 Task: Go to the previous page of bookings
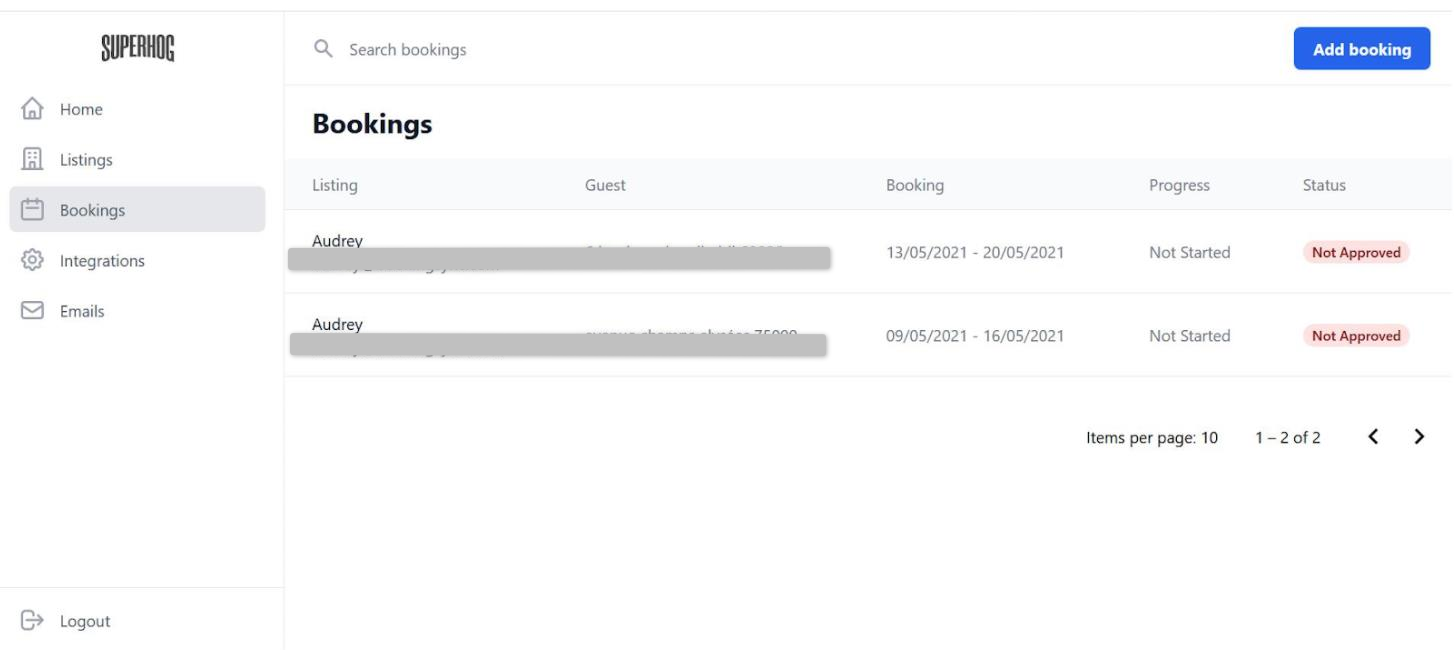1374,436
